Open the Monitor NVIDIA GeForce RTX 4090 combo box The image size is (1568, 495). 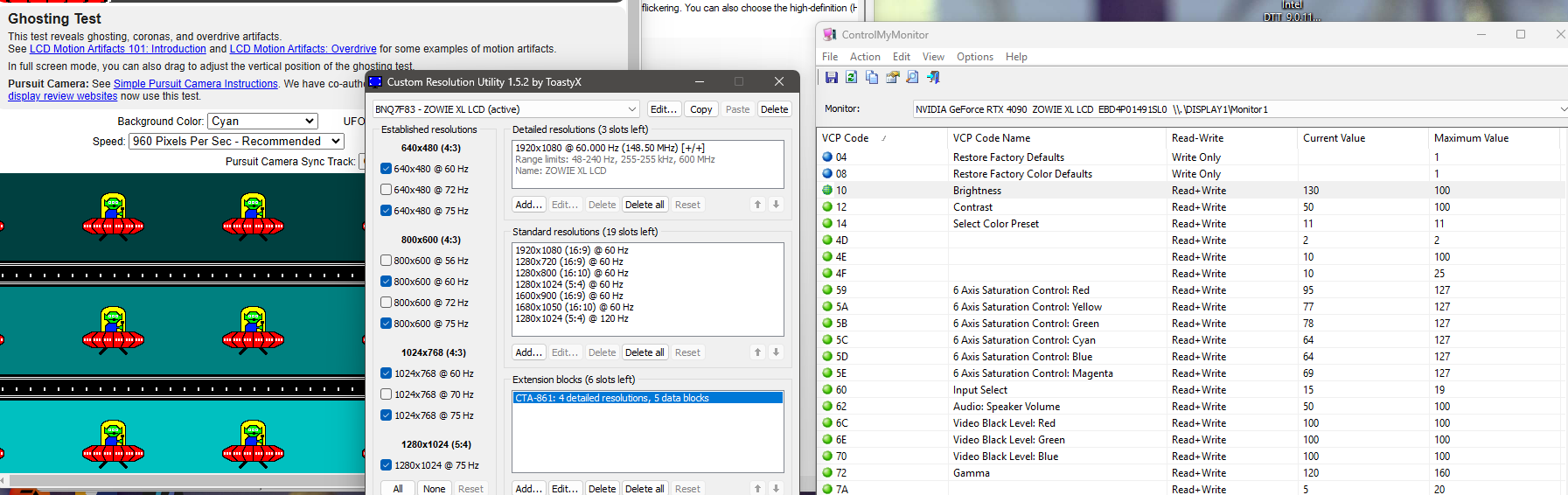(1240, 109)
